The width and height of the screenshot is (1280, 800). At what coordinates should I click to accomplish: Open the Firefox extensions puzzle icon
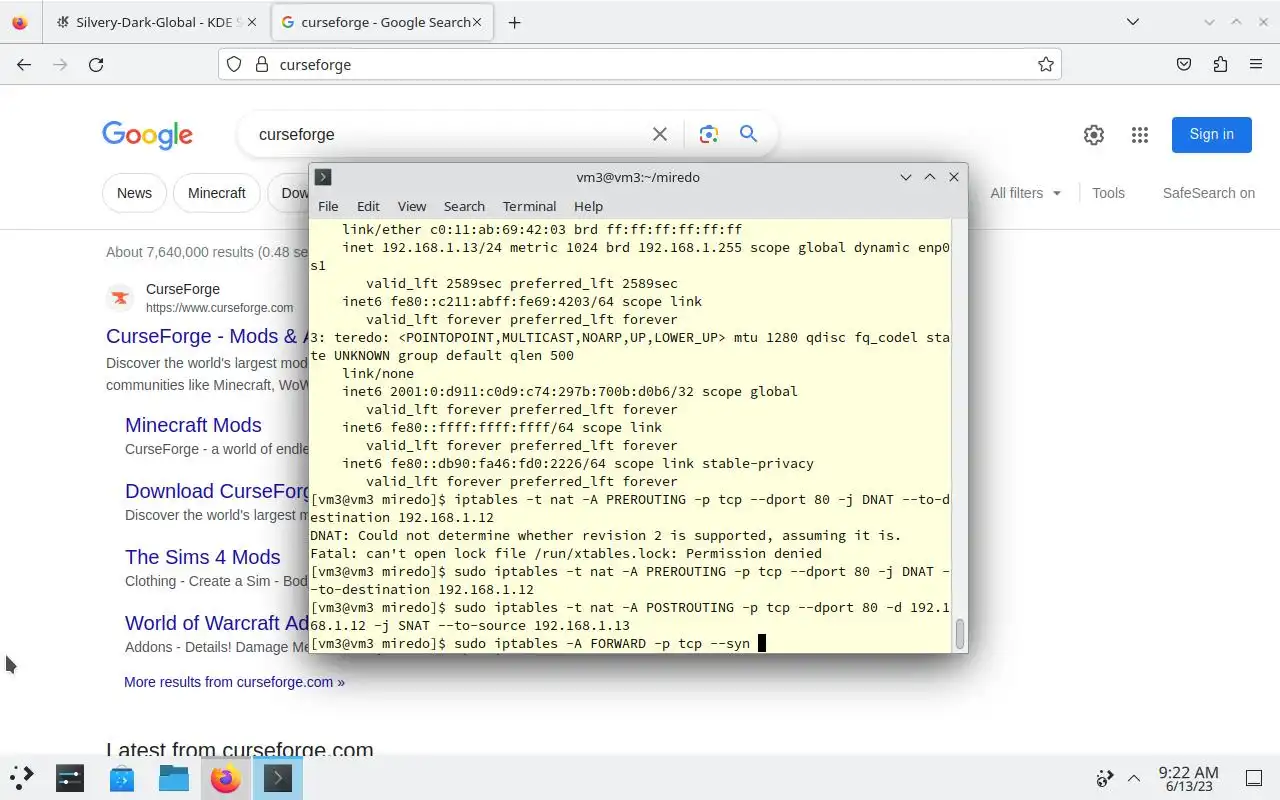(x=1220, y=64)
